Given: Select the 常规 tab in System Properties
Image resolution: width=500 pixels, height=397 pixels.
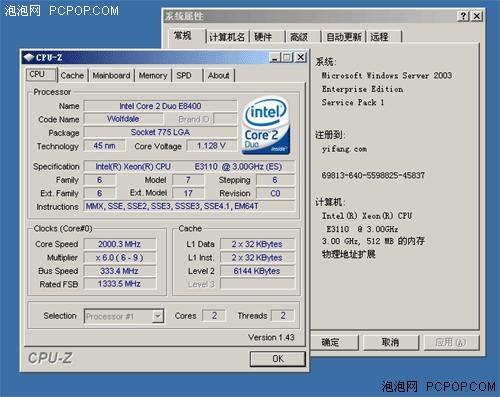Looking at the screenshot, I should (x=187, y=36).
